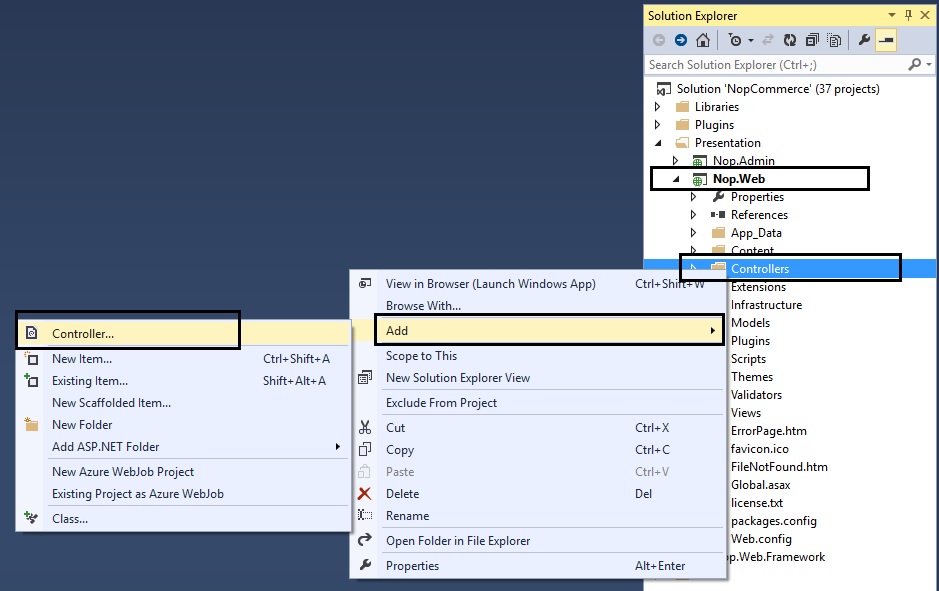The image size is (939, 591).
Task: Expand the App_Data folder
Action: 693,232
